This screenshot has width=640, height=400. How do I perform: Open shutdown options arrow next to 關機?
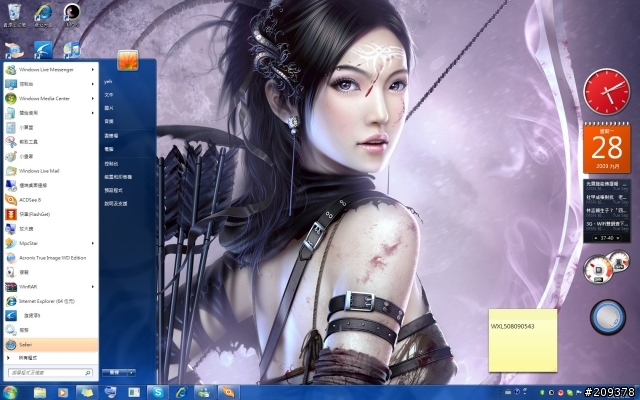(x=131, y=373)
